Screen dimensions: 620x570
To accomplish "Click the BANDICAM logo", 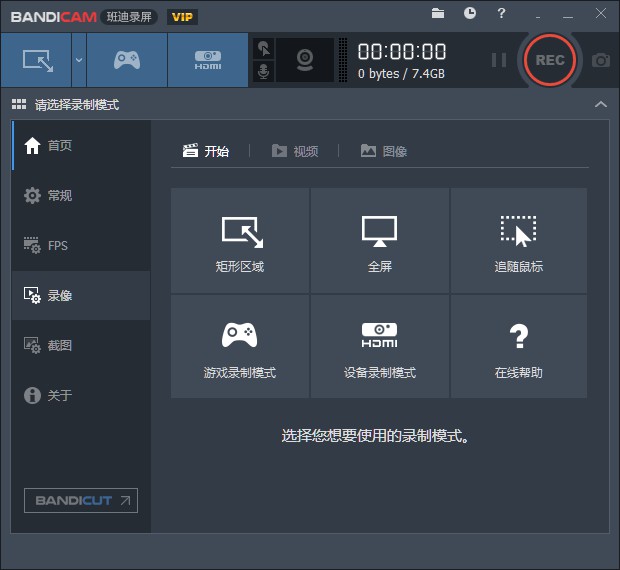I will click(54, 17).
